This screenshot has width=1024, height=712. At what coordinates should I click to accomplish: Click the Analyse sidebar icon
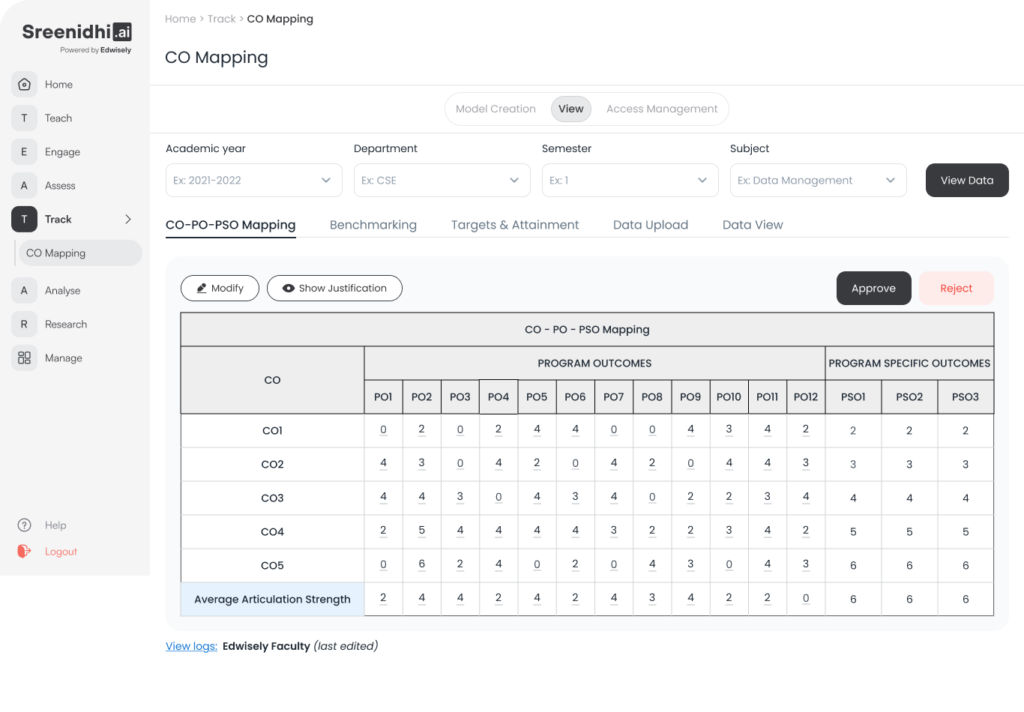(24, 291)
